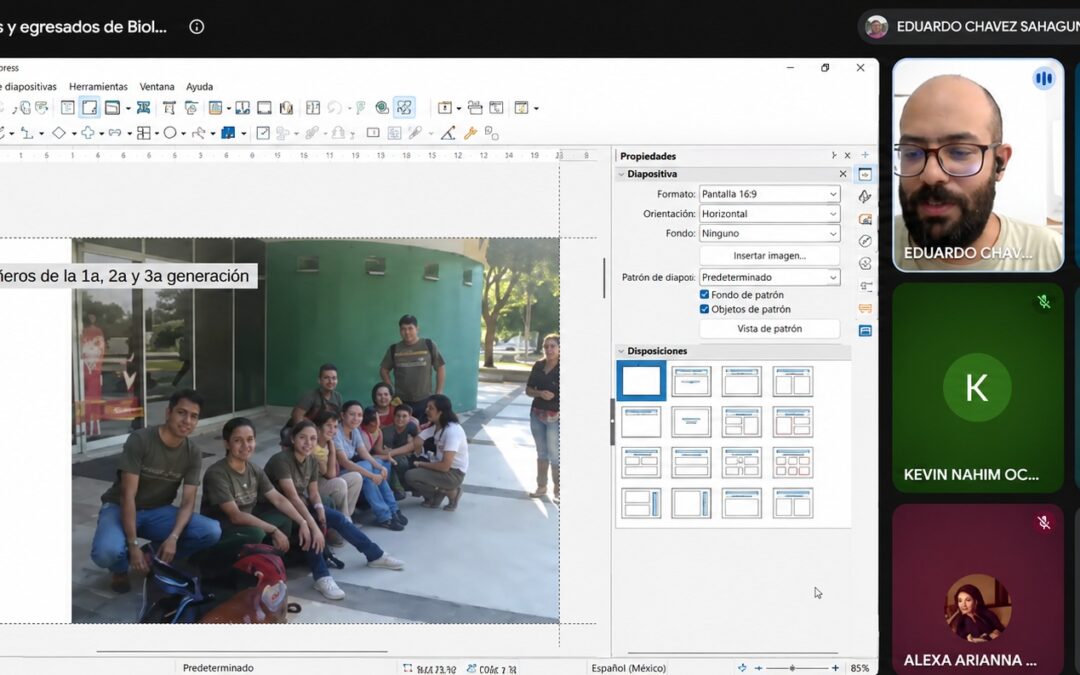Select the Flowchart shapes tool
The height and width of the screenshot is (675, 1080).
(143, 133)
